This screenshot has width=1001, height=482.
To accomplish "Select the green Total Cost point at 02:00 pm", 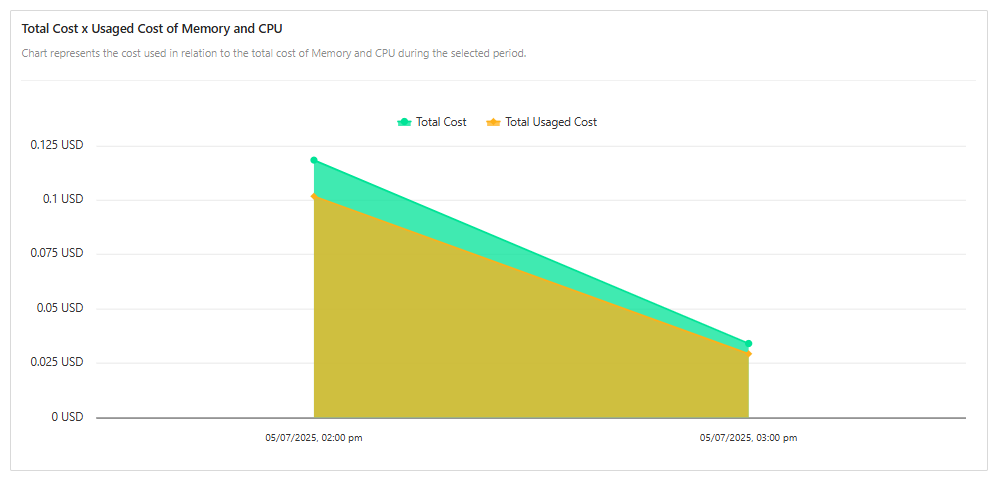I will pos(314,160).
